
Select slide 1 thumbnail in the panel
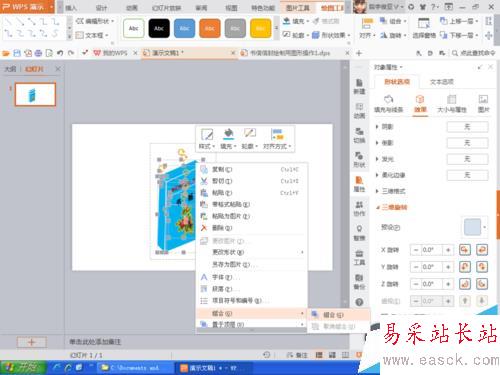[x=35, y=95]
